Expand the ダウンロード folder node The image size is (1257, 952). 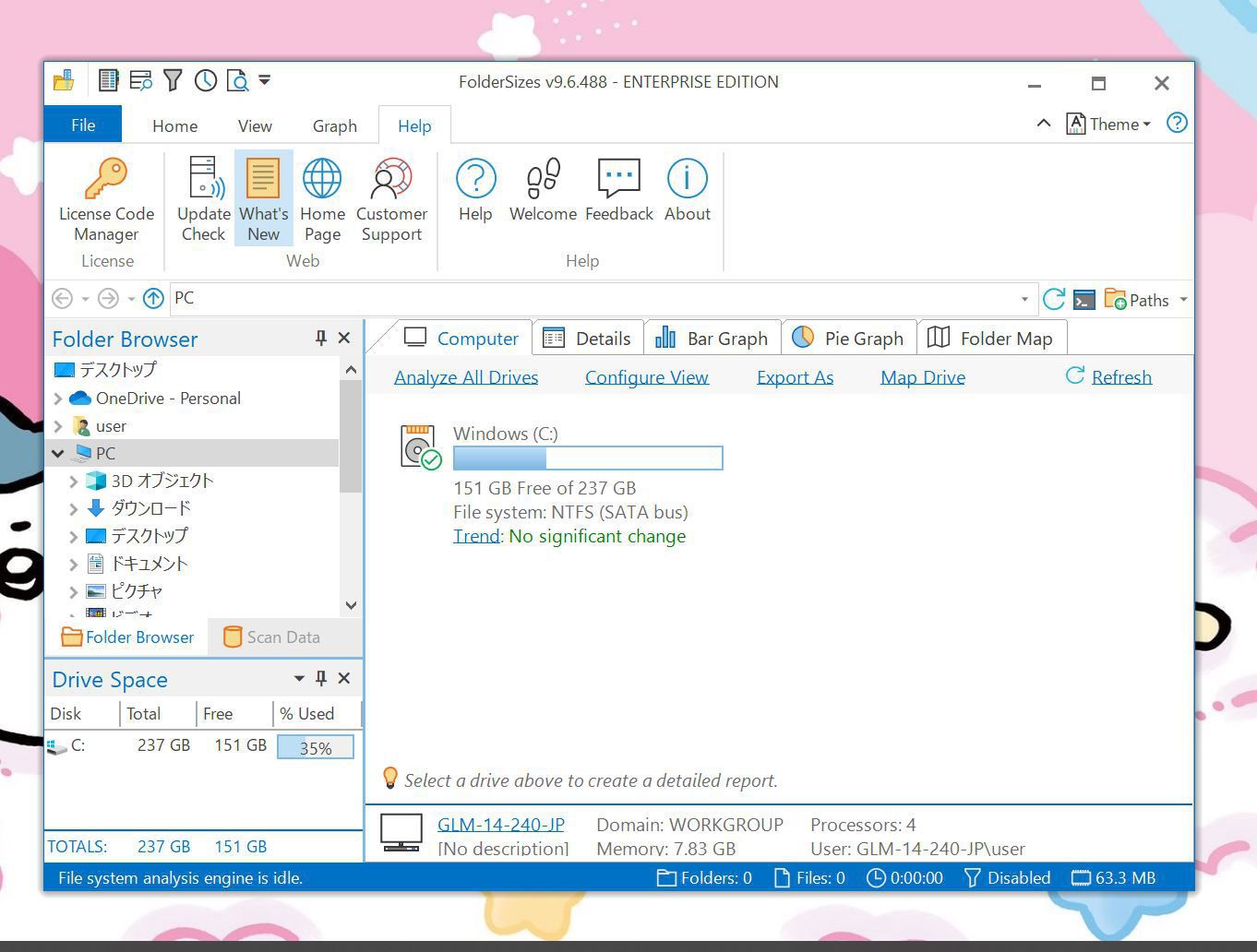coord(74,508)
